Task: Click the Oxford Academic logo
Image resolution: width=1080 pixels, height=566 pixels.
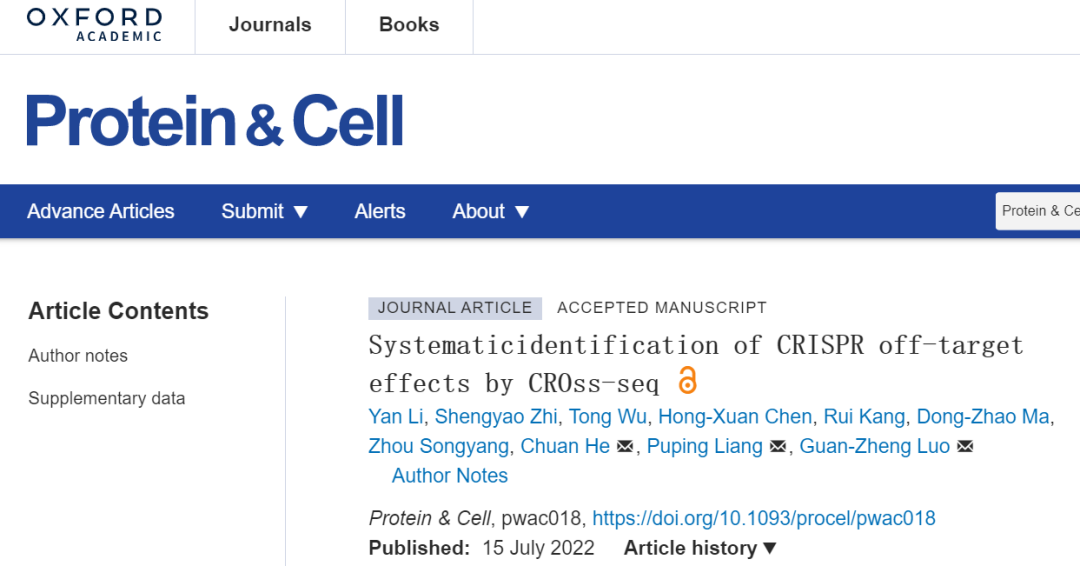Action: click(94, 25)
